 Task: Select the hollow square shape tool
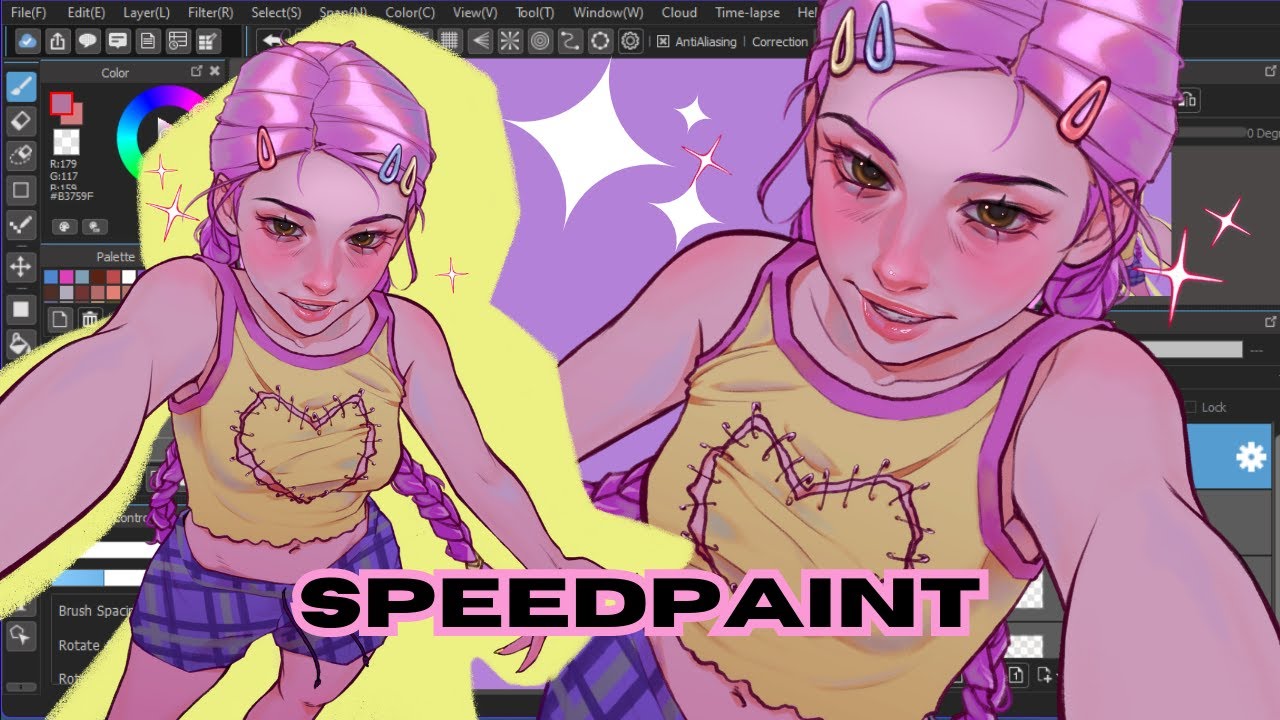pyautogui.click(x=21, y=190)
